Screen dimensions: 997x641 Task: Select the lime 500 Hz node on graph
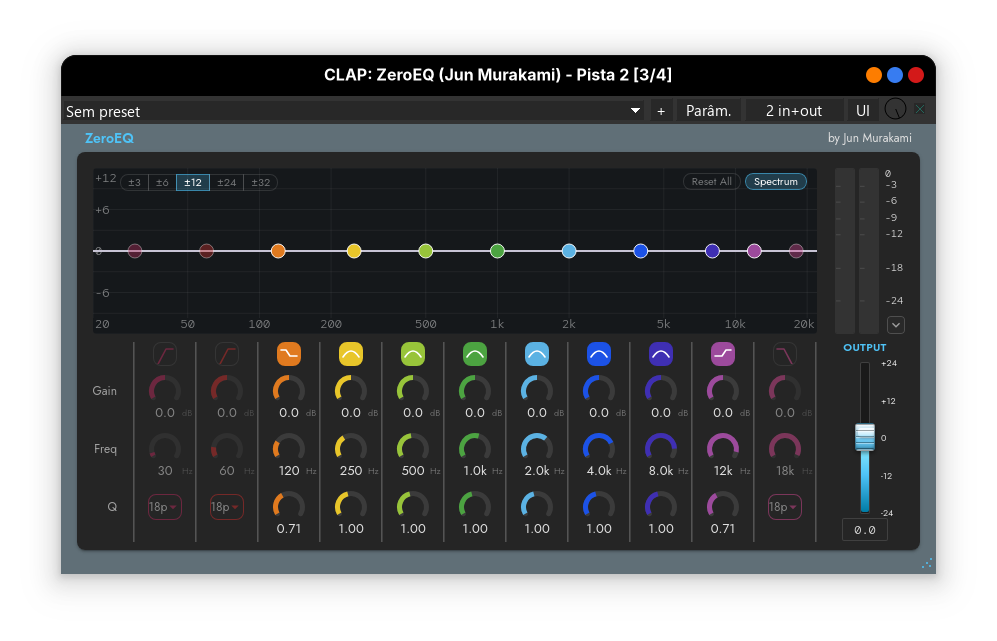(x=426, y=251)
